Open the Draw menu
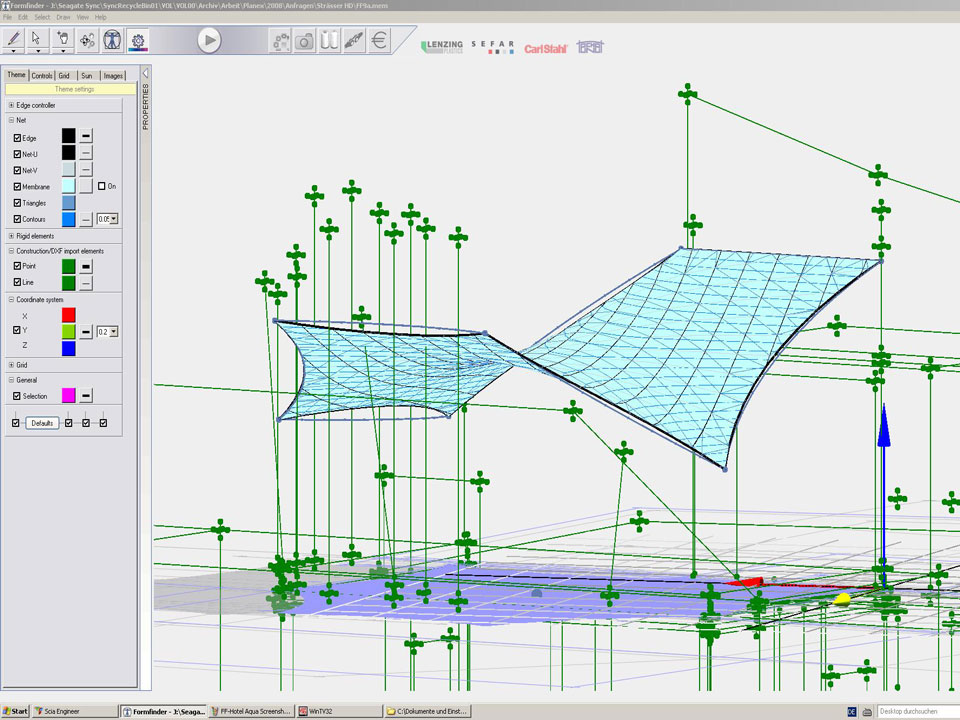The height and width of the screenshot is (720, 960). tap(63, 17)
